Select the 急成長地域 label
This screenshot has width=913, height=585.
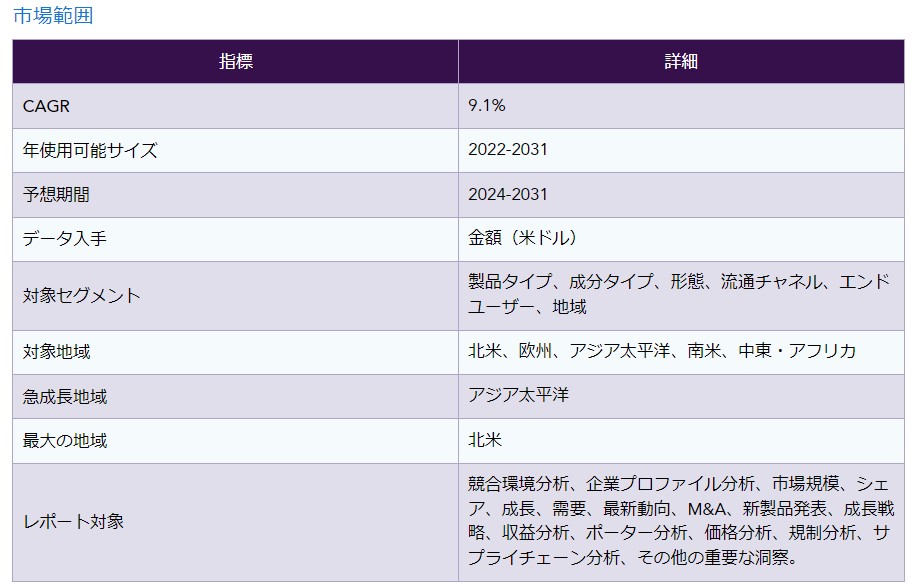pyautogui.click(x=65, y=397)
